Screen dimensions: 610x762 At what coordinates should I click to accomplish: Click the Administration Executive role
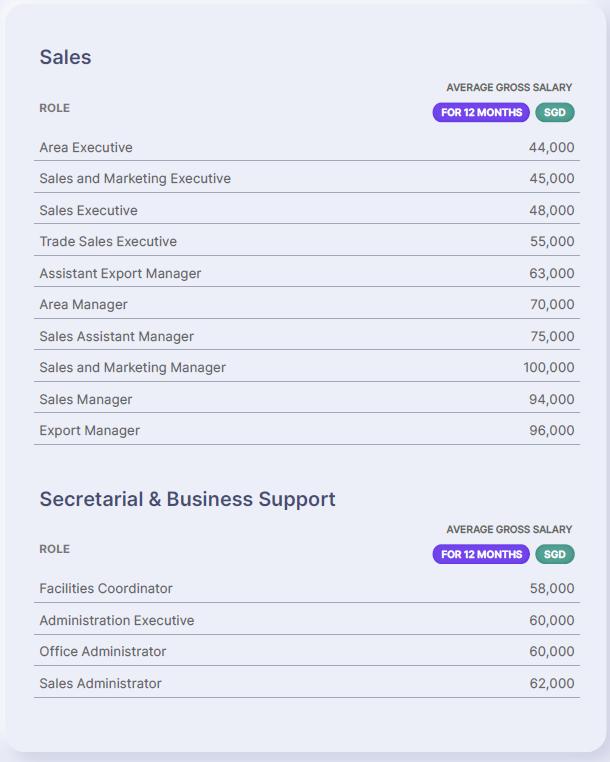(117, 620)
